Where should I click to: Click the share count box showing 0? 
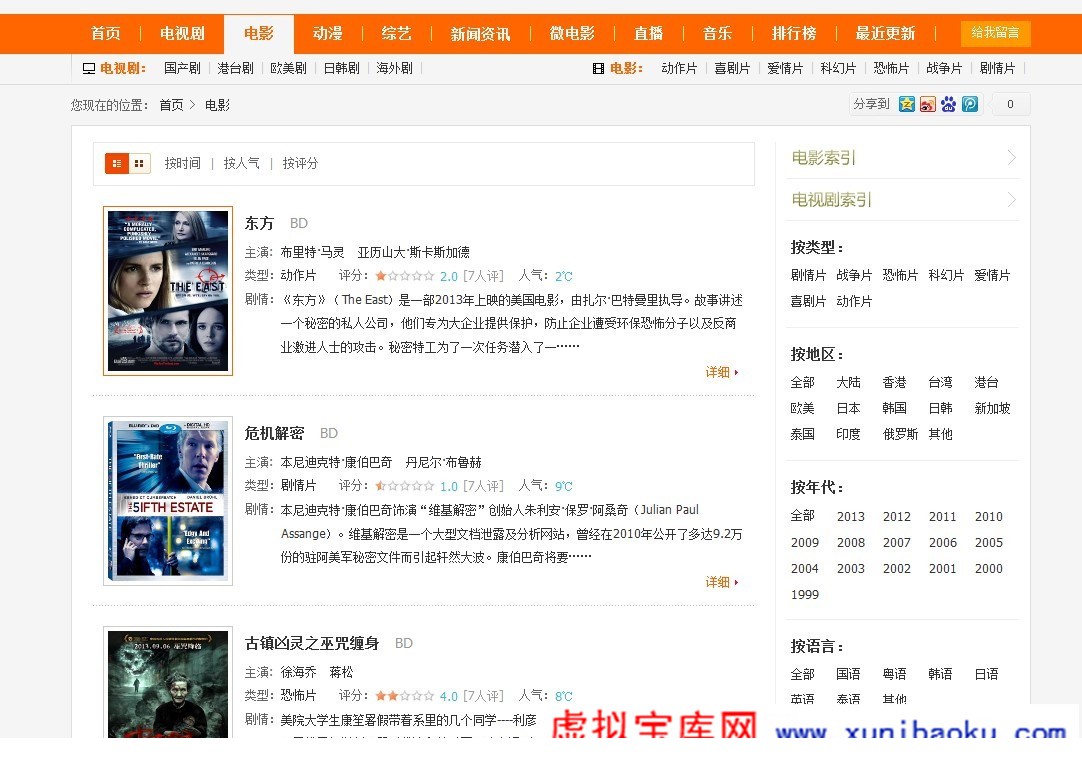click(x=1010, y=104)
